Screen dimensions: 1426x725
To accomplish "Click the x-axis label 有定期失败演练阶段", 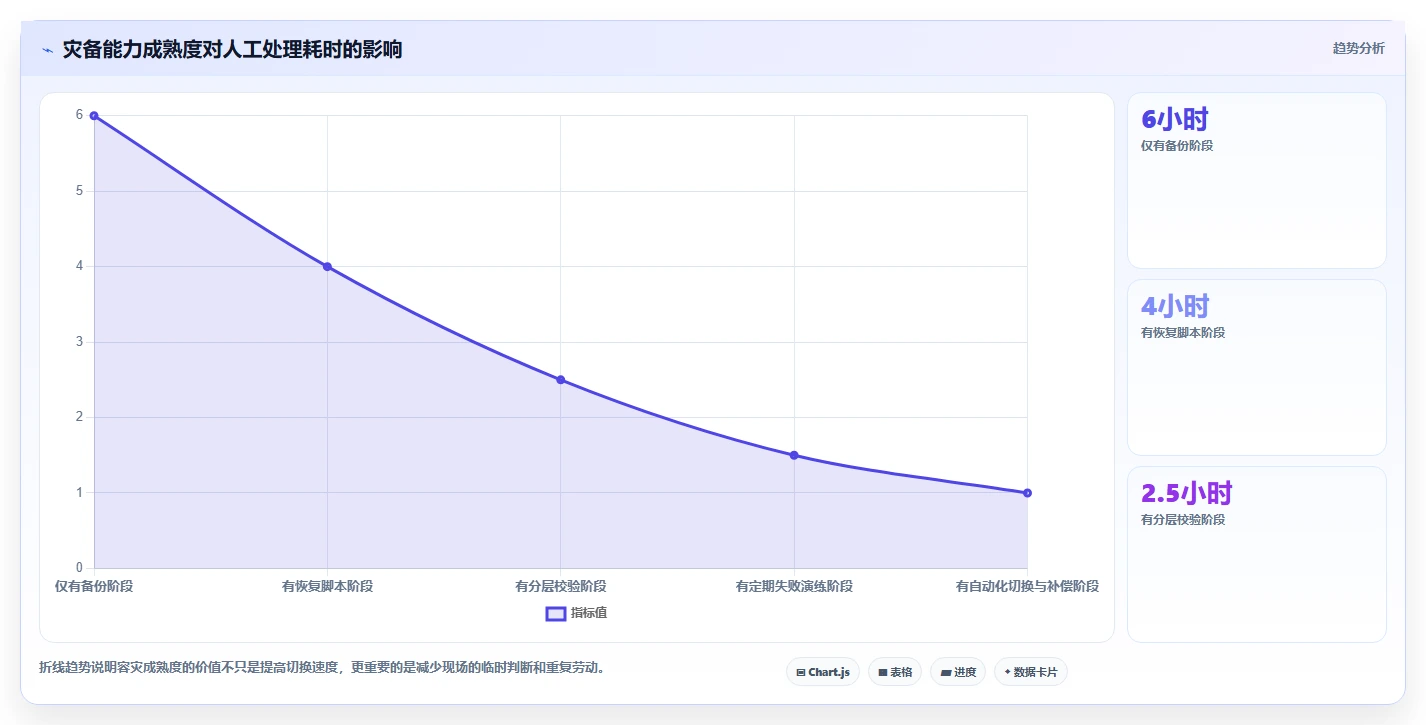I will pos(794,586).
